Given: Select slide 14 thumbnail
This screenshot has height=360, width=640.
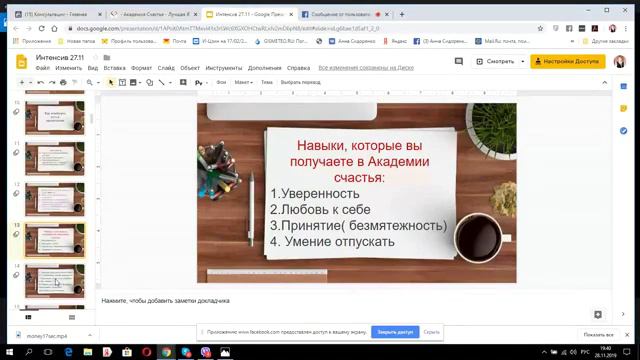Looking at the screenshot, I should point(55,281).
